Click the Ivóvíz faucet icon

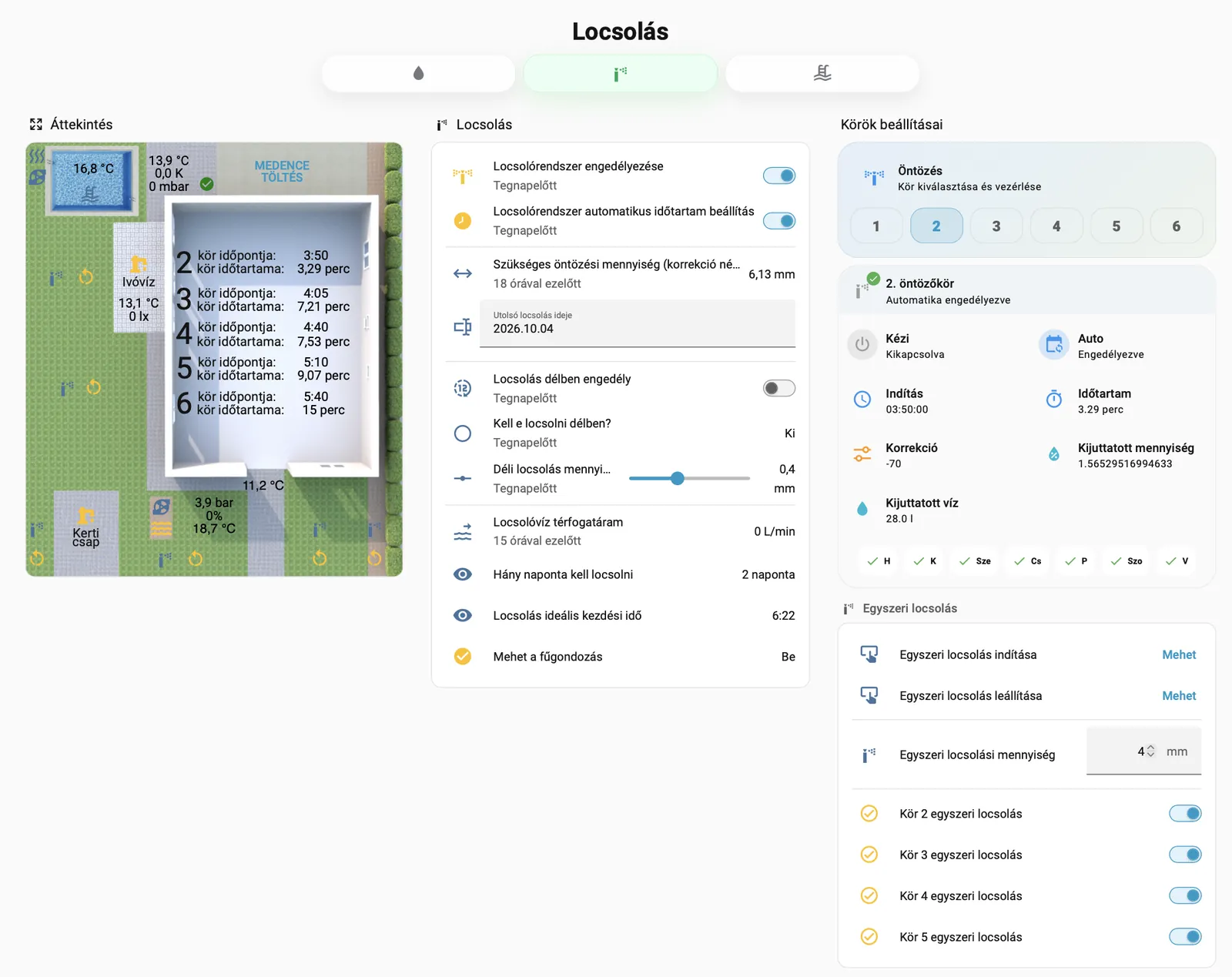click(x=138, y=264)
